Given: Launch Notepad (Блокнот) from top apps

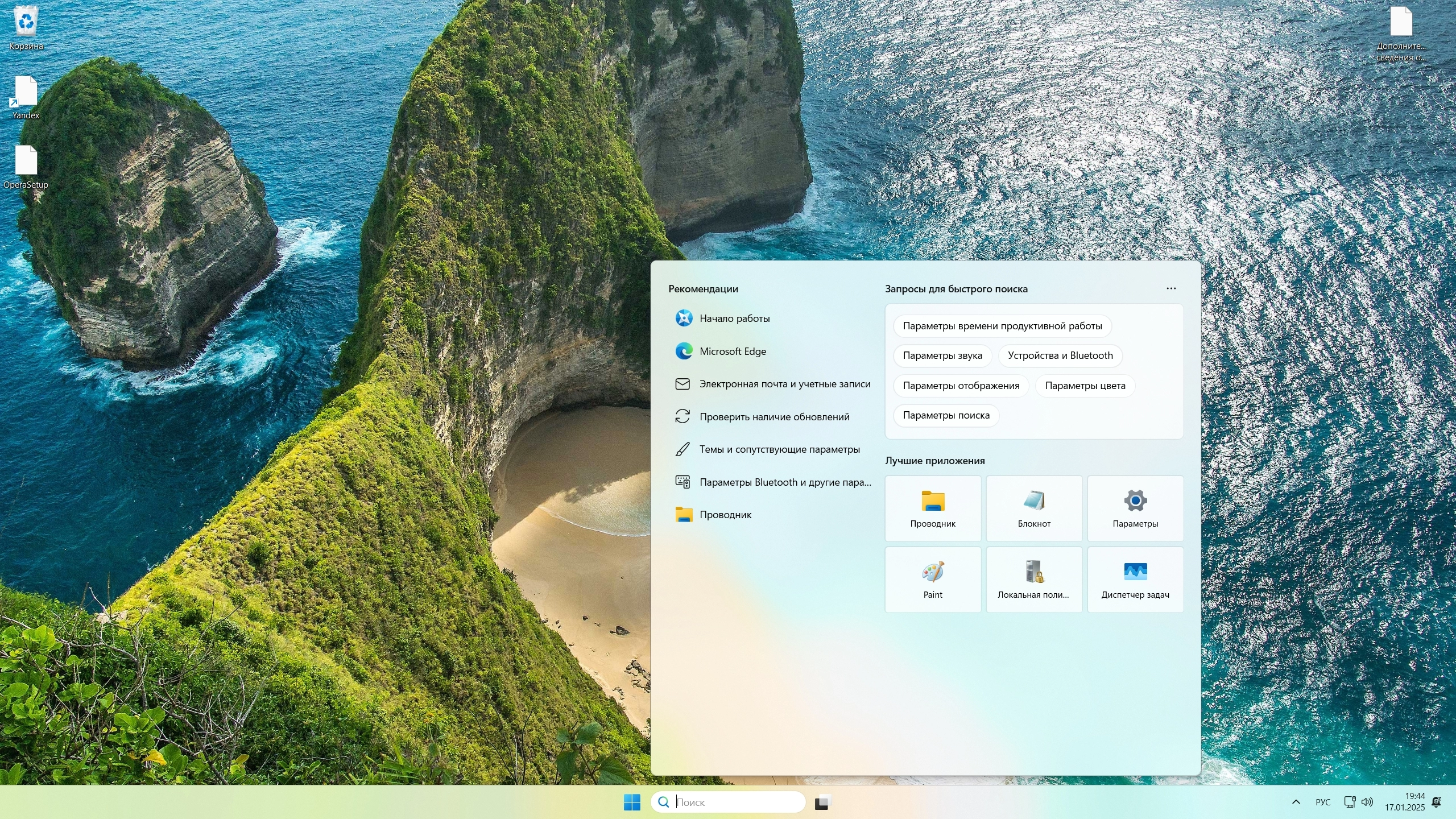Looking at the screenshot, I should [1034, 508].
